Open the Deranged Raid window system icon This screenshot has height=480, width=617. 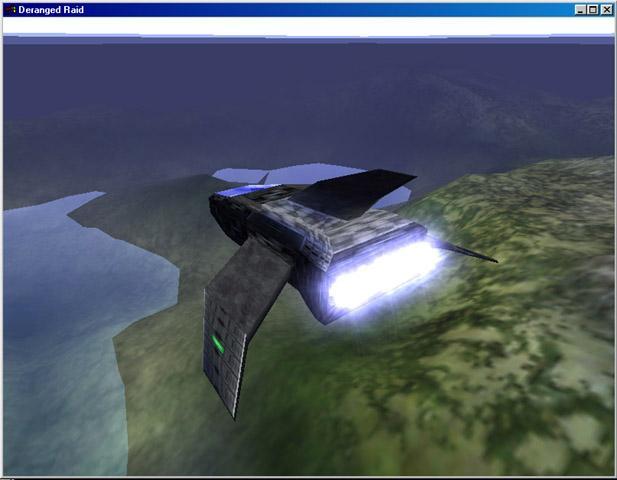(x=11, y=9)
